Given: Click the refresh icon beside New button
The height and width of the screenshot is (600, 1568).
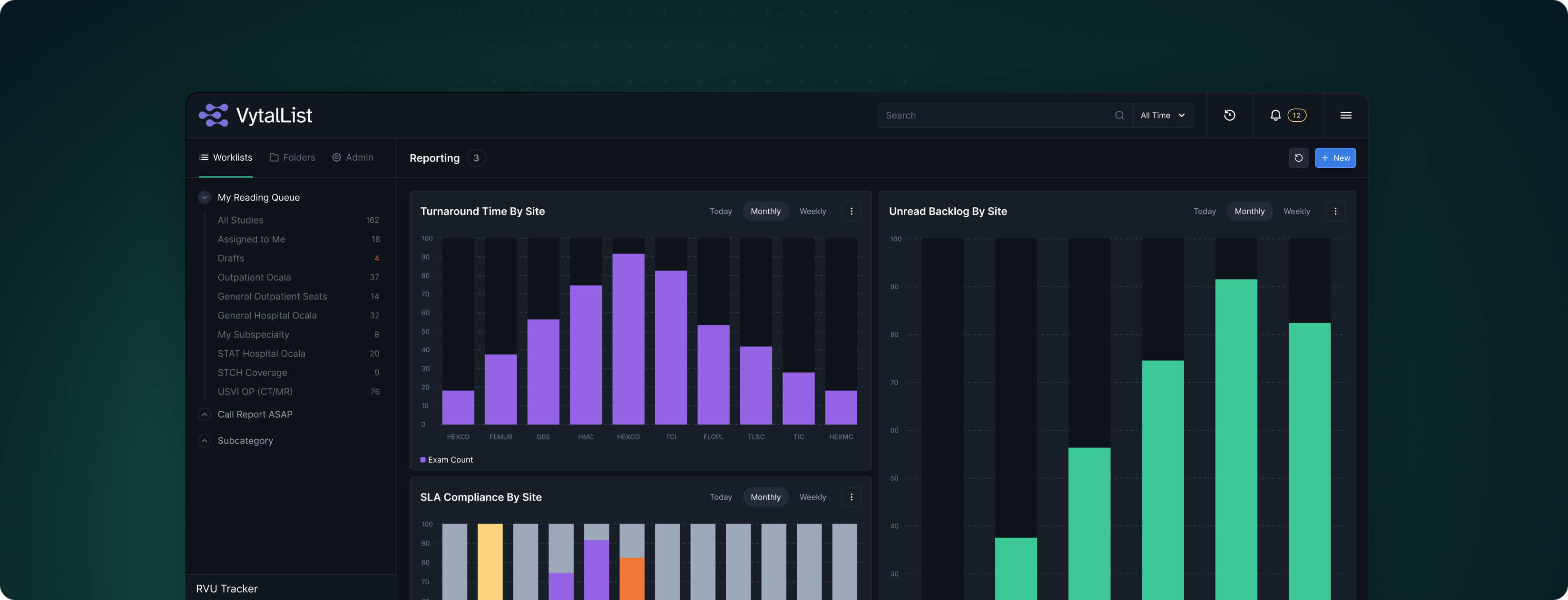Looking at the screenshot, I should click(x=1298, y=158).
